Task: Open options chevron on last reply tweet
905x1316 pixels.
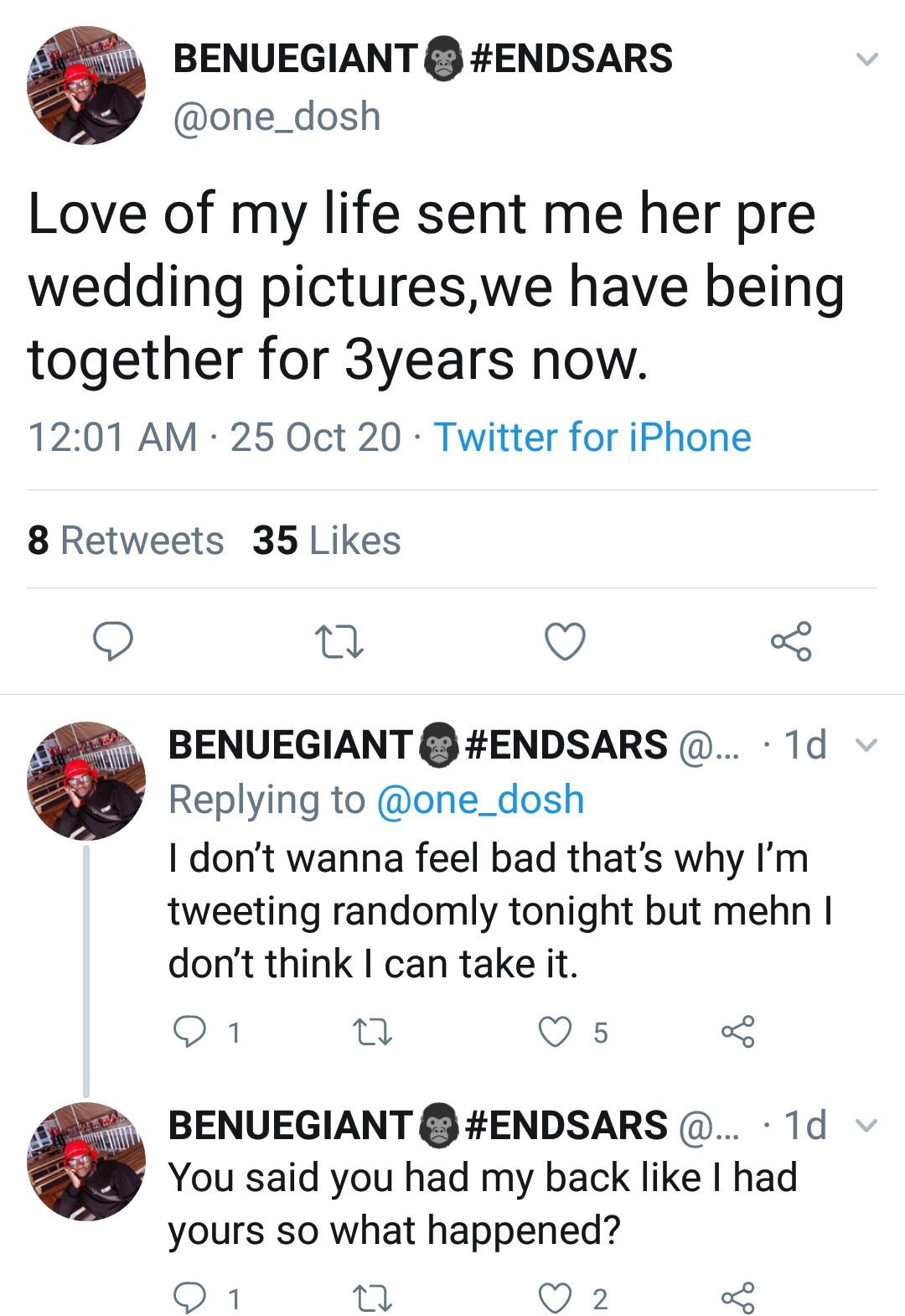Action: click(868, 1125)
